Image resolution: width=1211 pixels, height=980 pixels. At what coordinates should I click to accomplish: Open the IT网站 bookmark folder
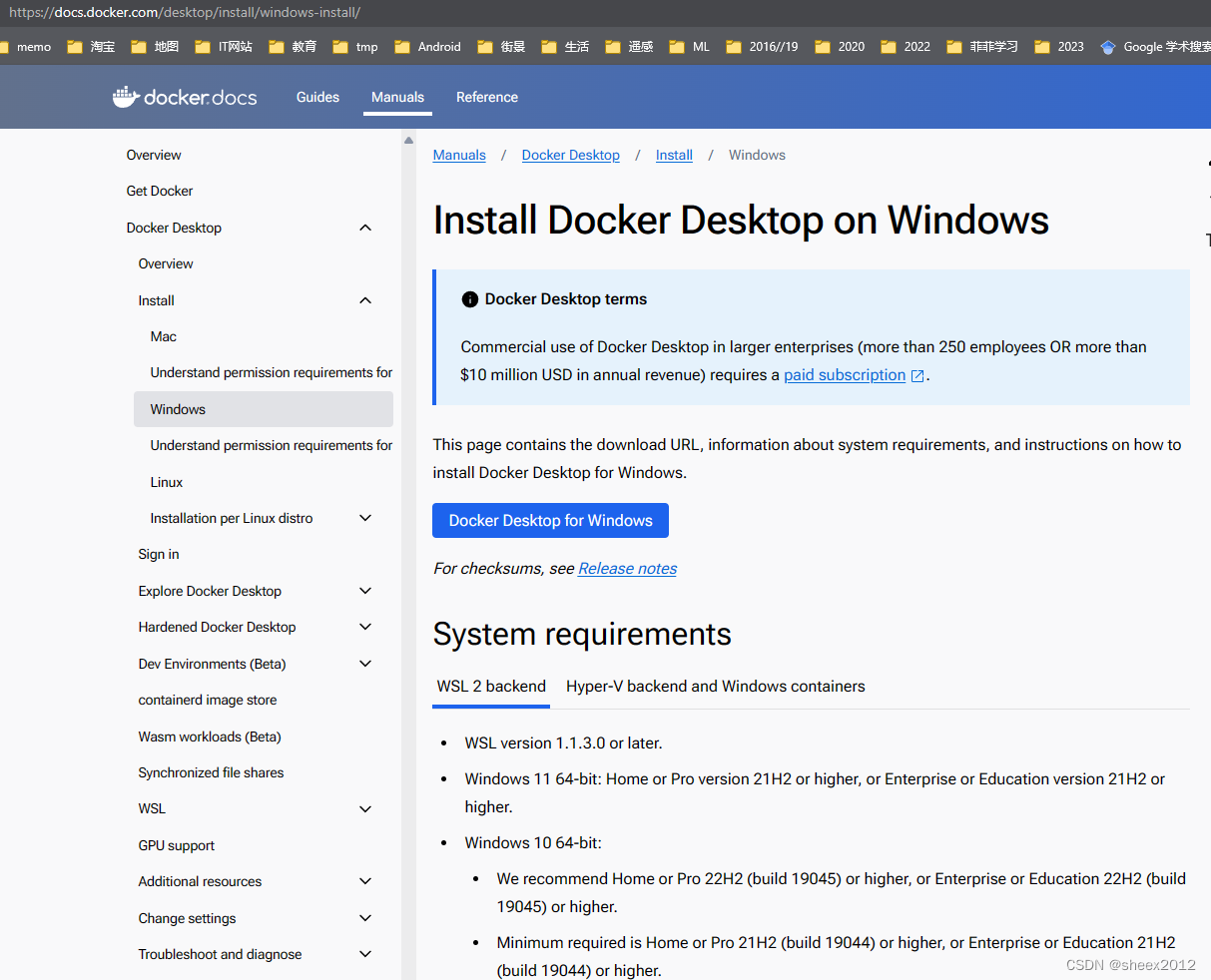[x=224, y=47]
